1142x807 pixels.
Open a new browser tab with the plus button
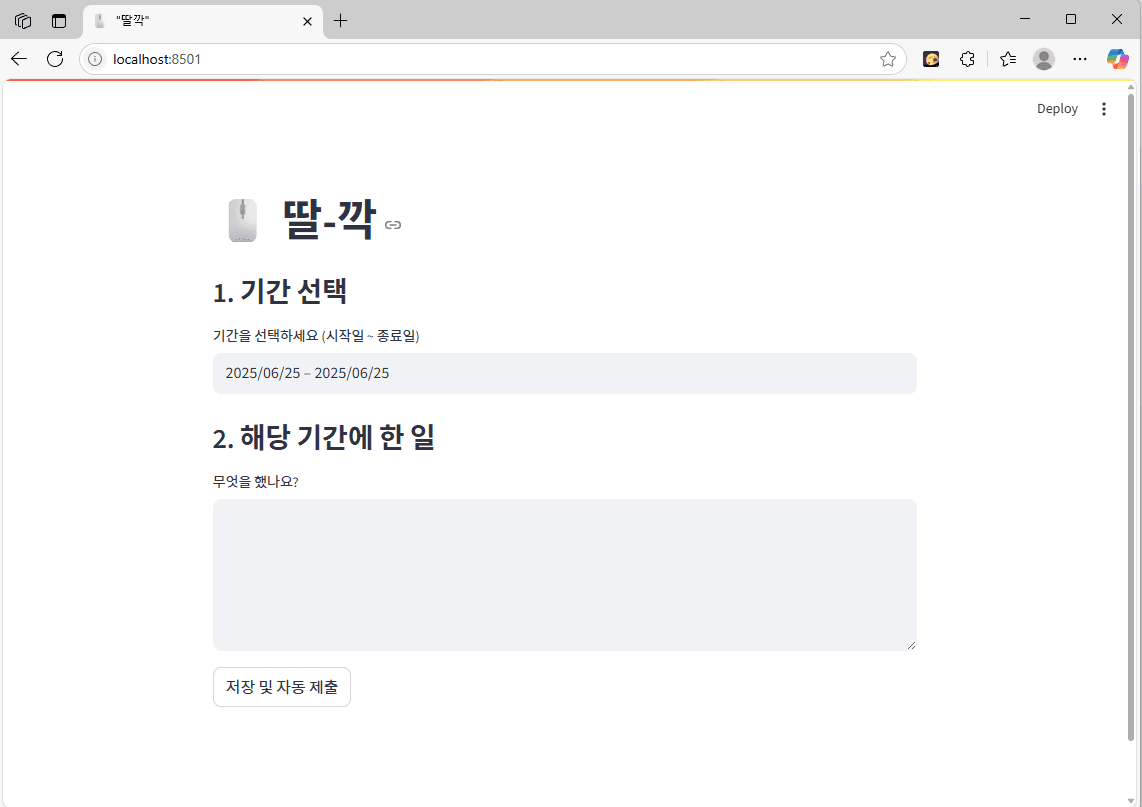[x=341, y=20]
